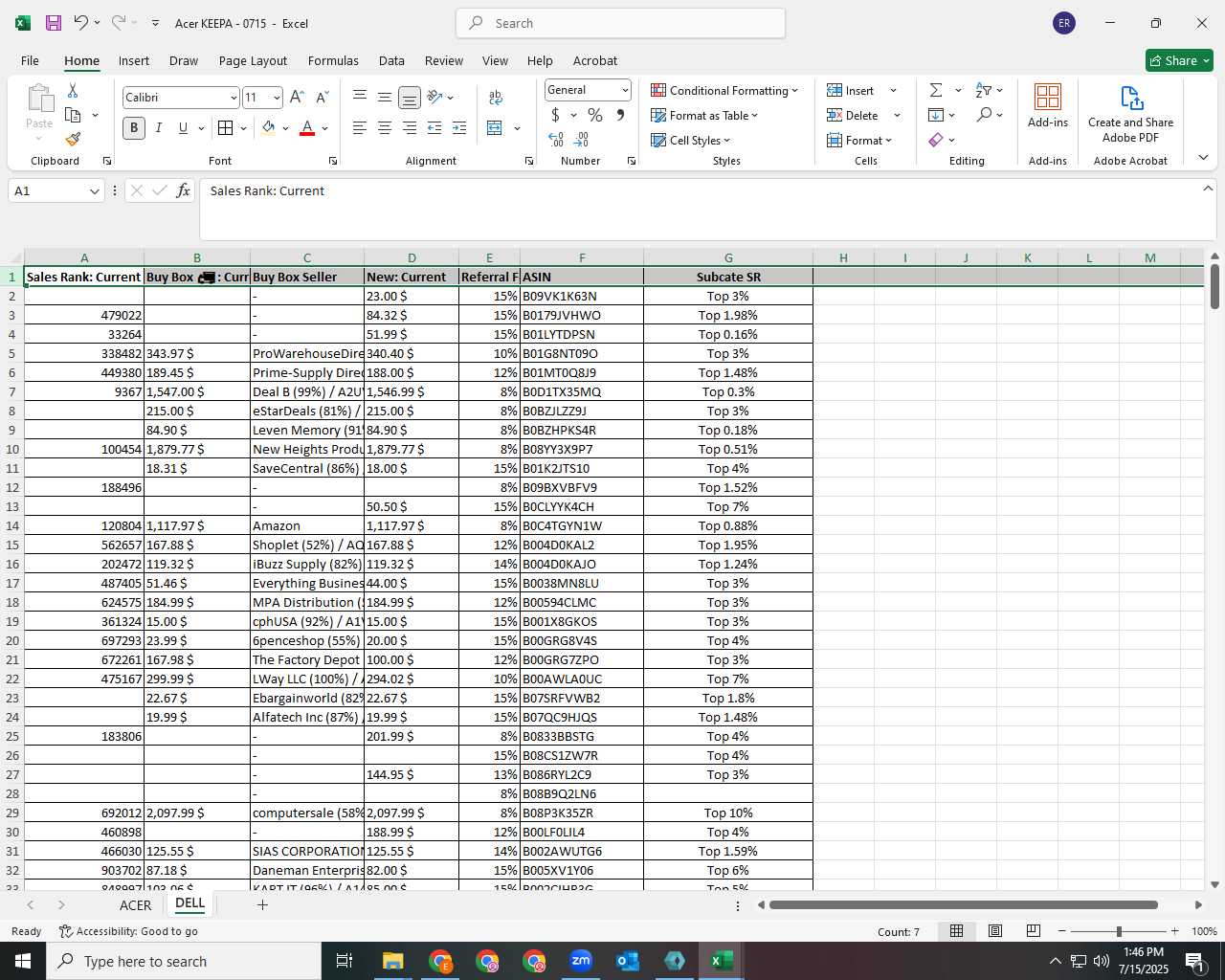Click Wrap Text icon

(496, 97)
